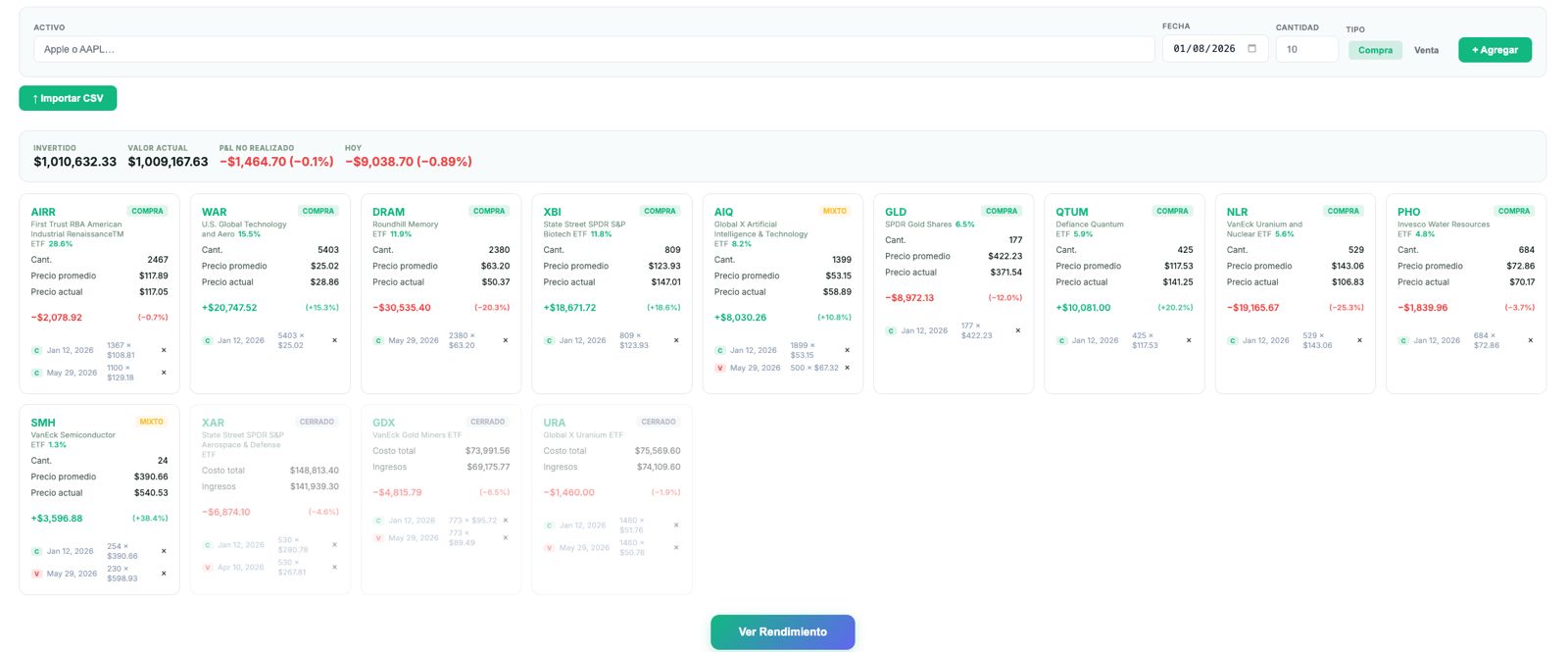Click the NLR ticker title
This screenshot has width=1568, height=652.
pyautogui.click(x=1237, y=212)
